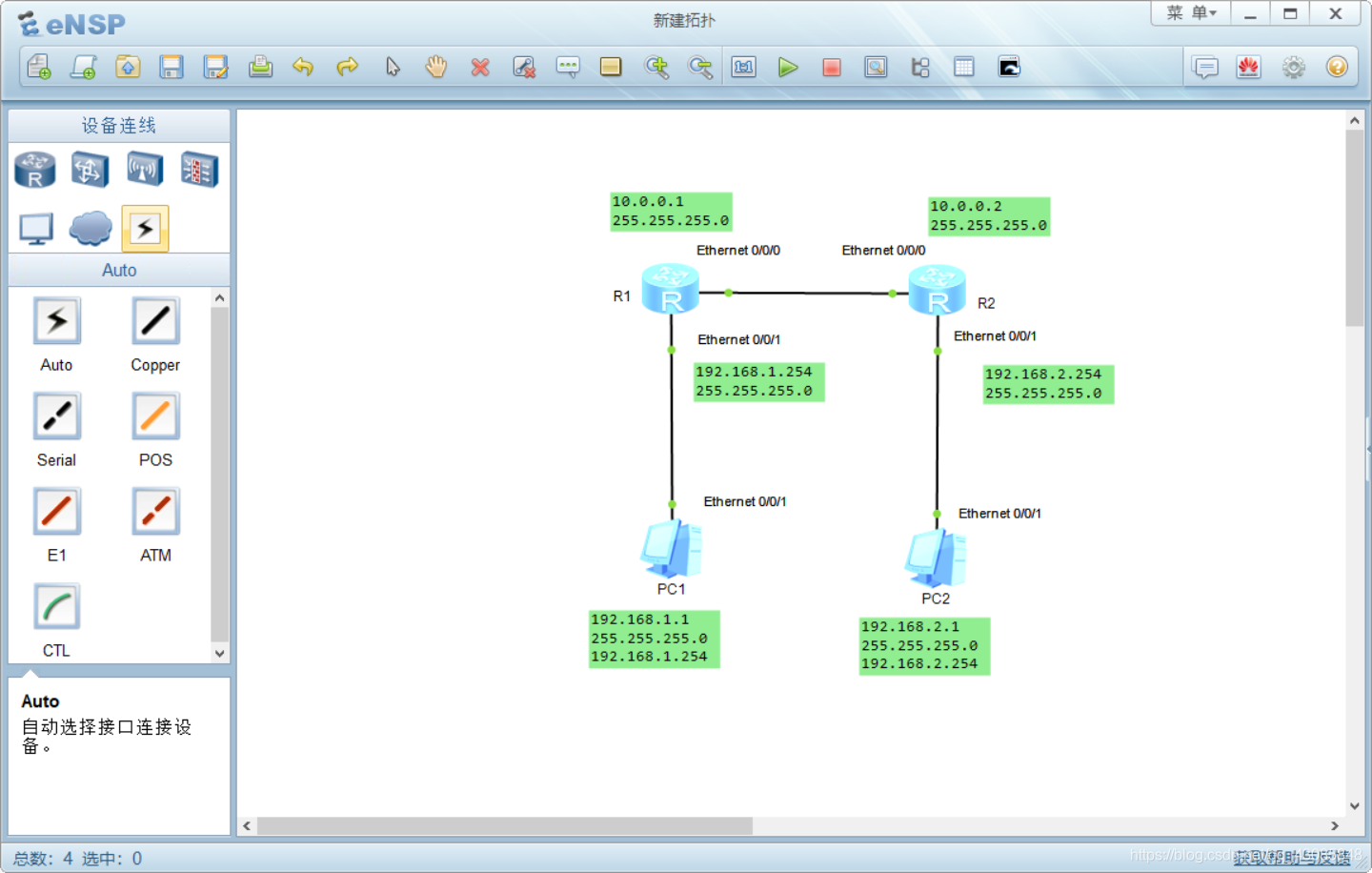Click the Save toolbar icon
This screenshot has width=1372, height=873.
(171, 67)
